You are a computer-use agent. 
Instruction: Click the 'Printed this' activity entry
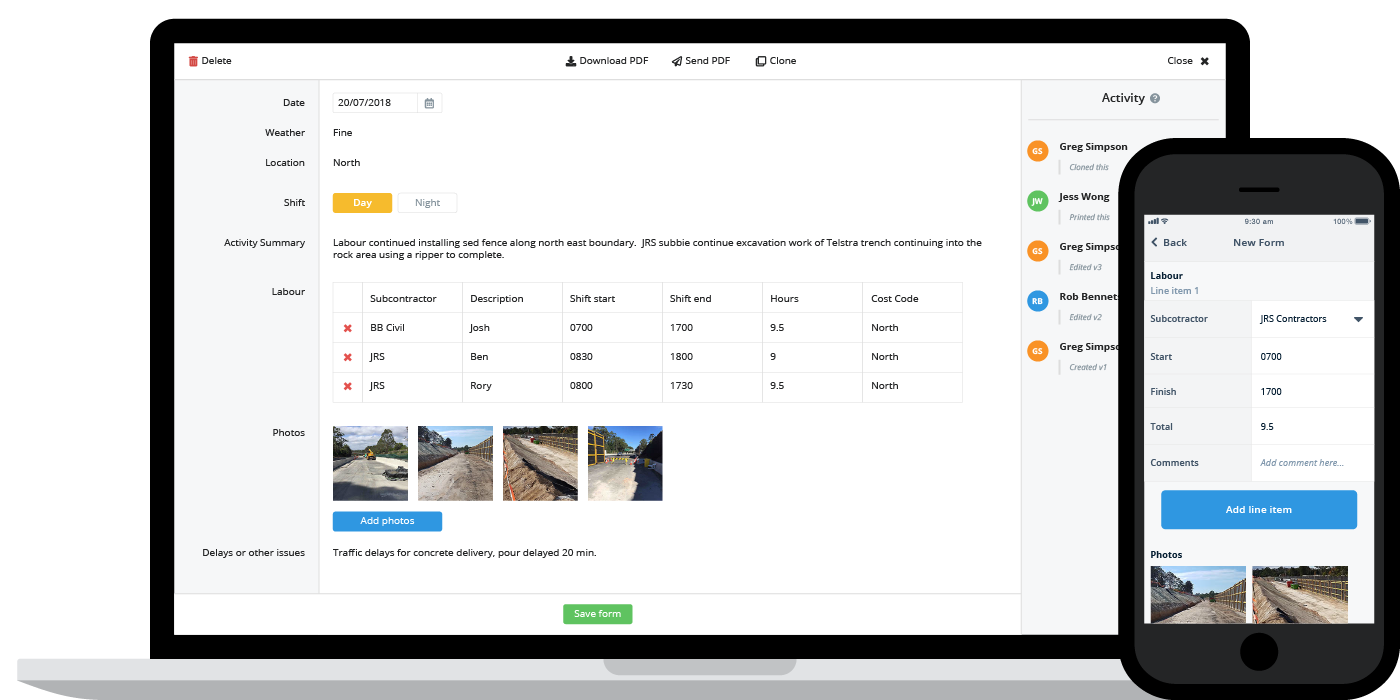click(1089, 218)
